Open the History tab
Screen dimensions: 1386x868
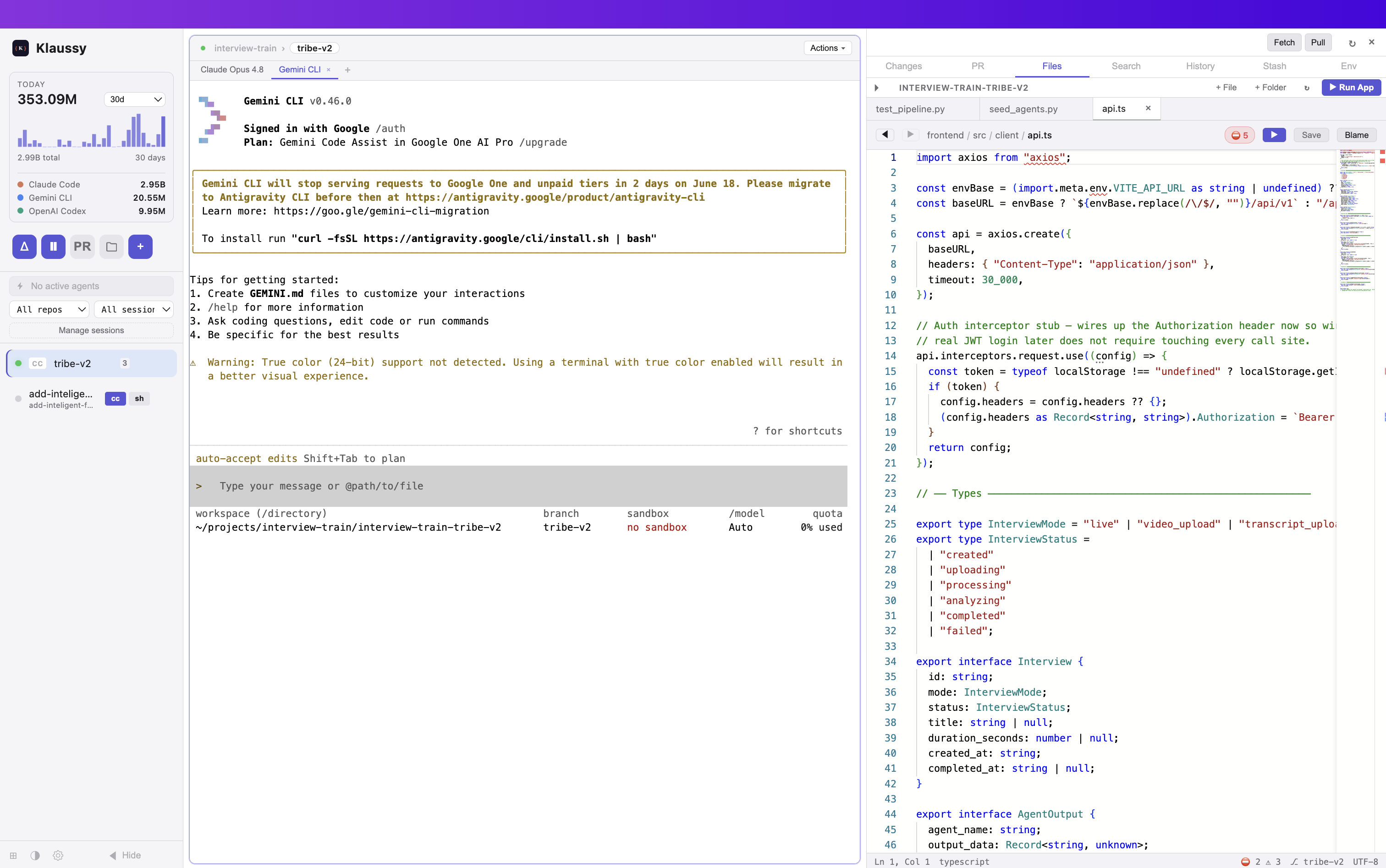(1200, 66)
